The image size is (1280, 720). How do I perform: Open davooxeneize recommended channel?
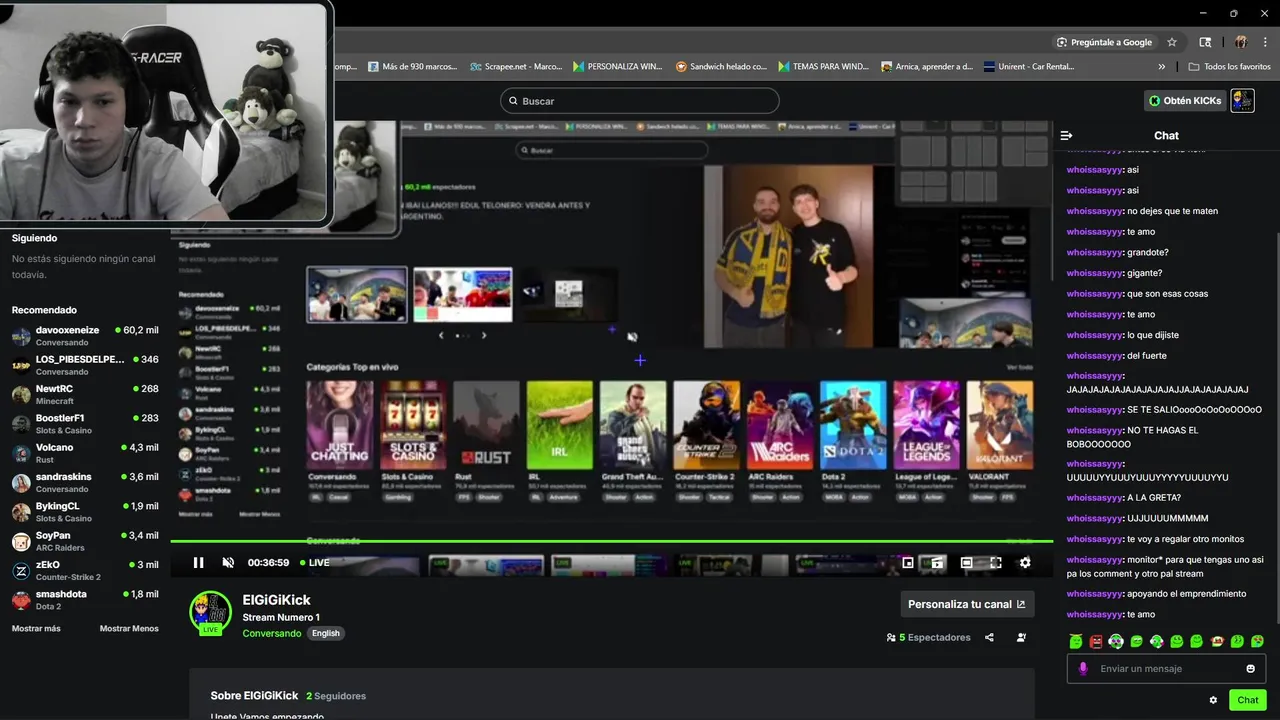click(x=85, y=336)
